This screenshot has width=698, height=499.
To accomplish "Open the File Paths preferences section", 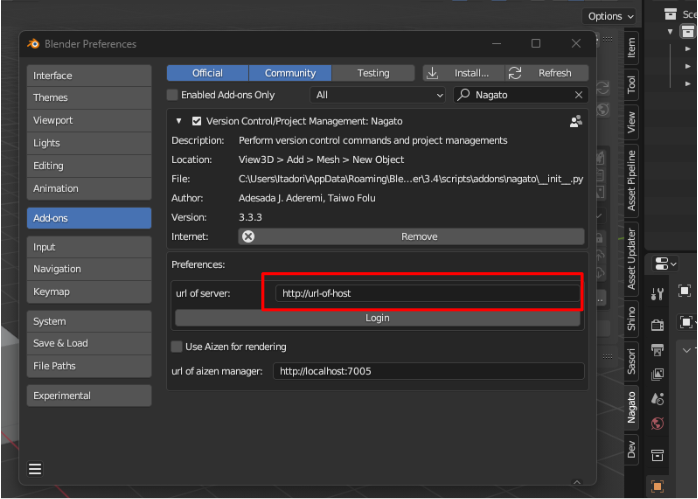I will [x=89, y=366].
